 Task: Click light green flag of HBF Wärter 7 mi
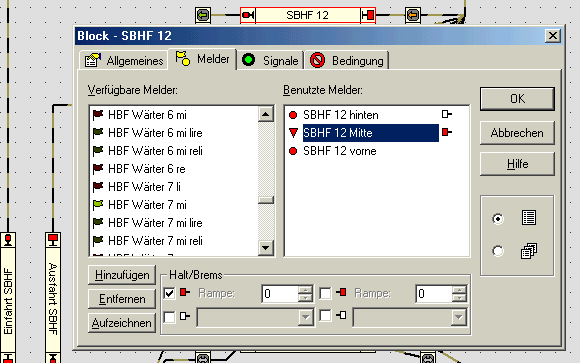(x=98, y=205)
